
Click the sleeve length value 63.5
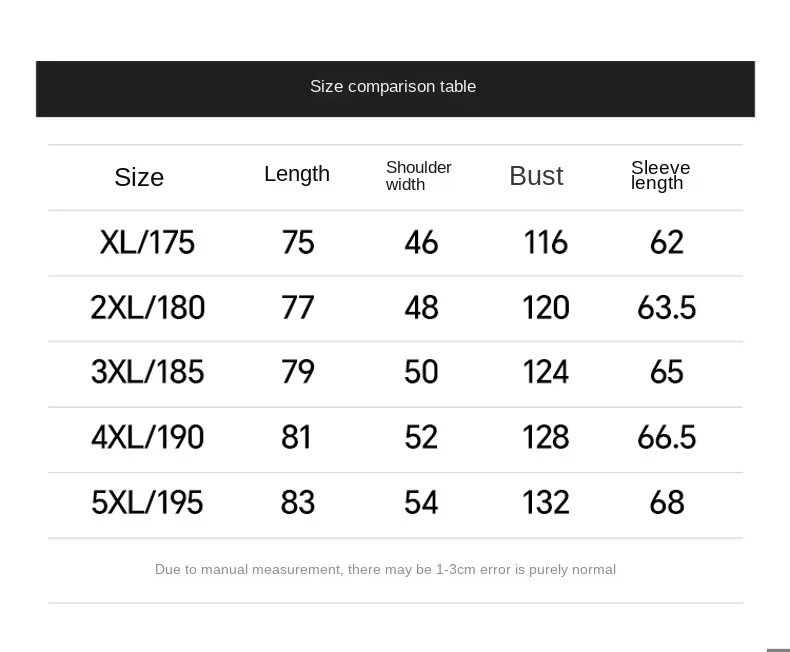[666, 308]
